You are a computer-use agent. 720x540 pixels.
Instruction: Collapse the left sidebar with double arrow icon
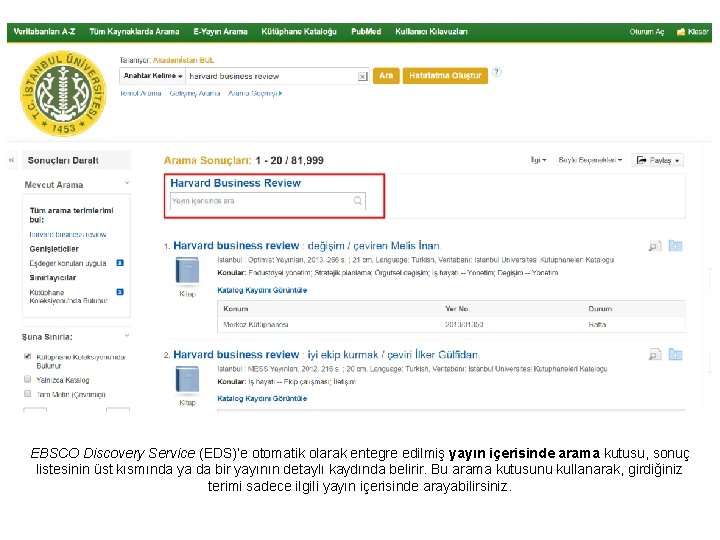click(x=11, y=160)
